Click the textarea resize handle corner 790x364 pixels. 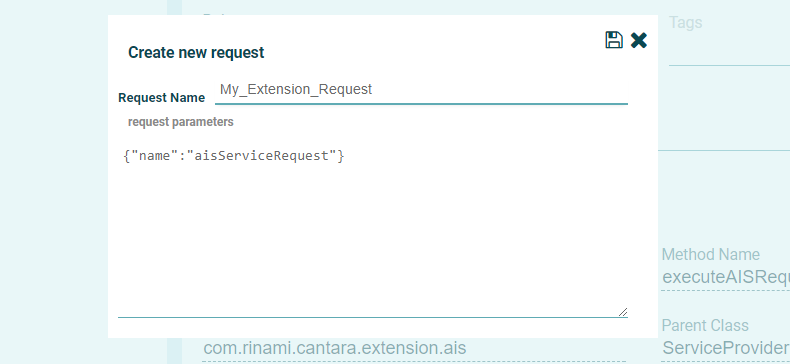[x=623, y=312]
